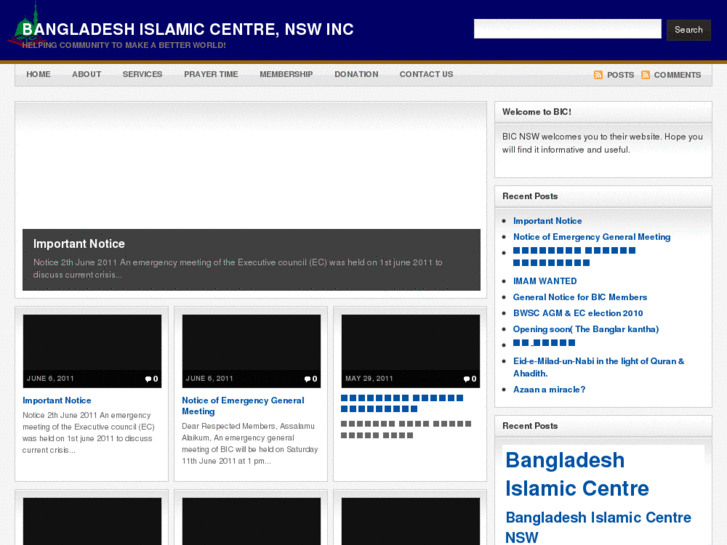
Task: Open comment count on May 29, 2011 card
Action: pyautogui.click(x=470, y=379)
